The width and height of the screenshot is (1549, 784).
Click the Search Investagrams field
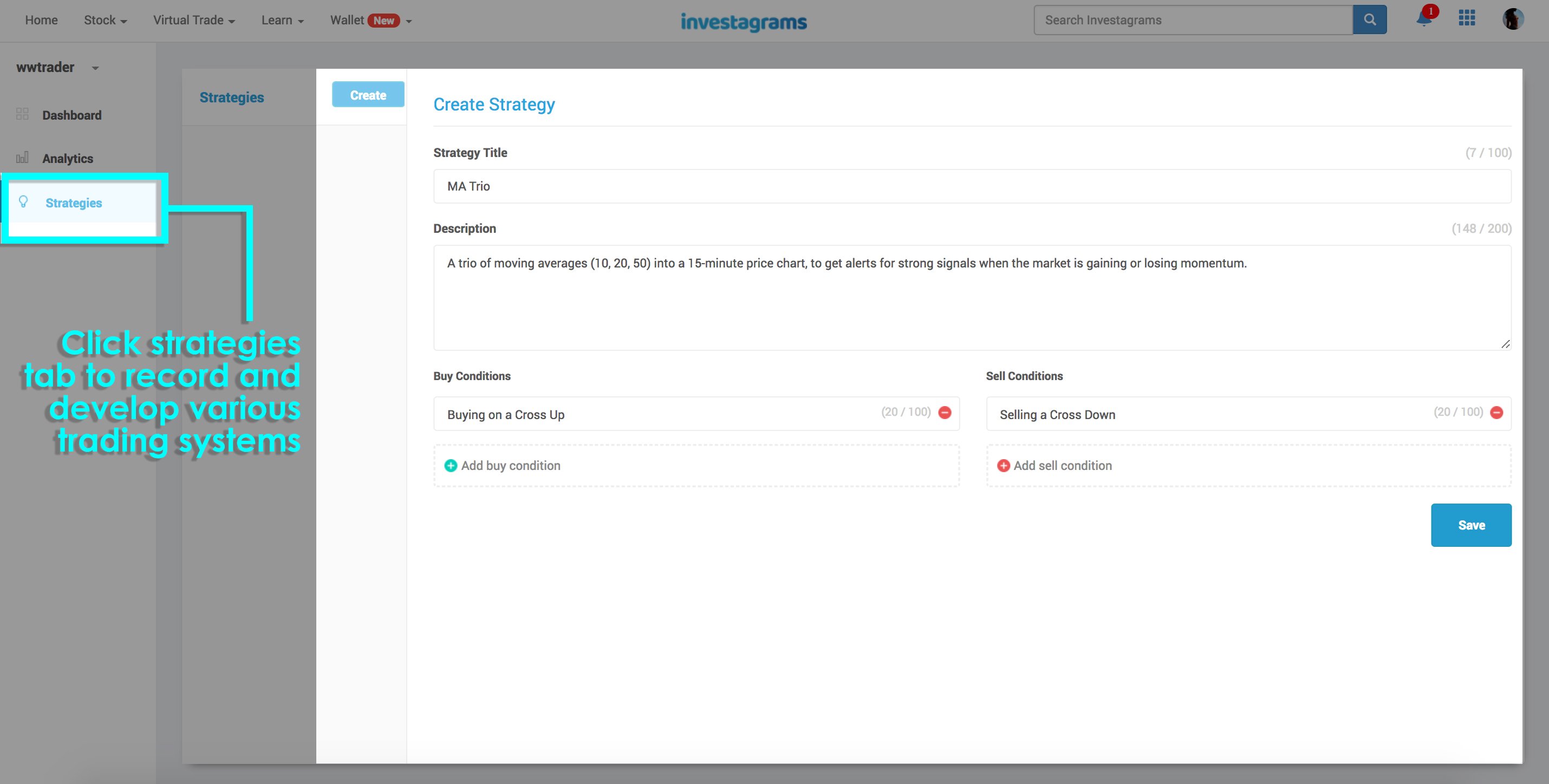[1193, 20]
